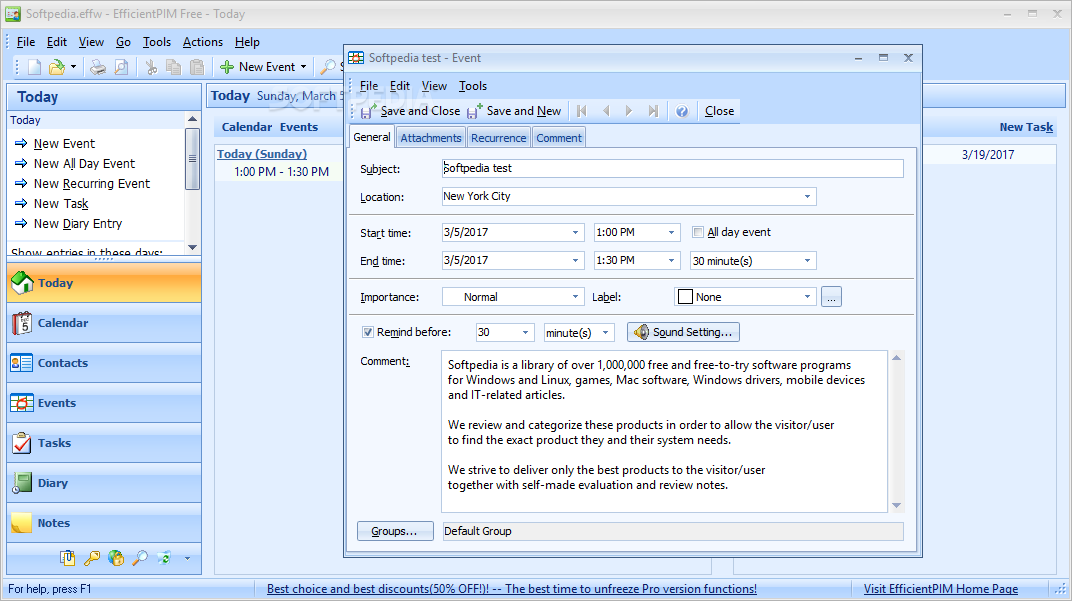Click the Open folder icon in main toolbar
Image resolution: width=1072 pixels, height=601 pixels.
[57, 66]
